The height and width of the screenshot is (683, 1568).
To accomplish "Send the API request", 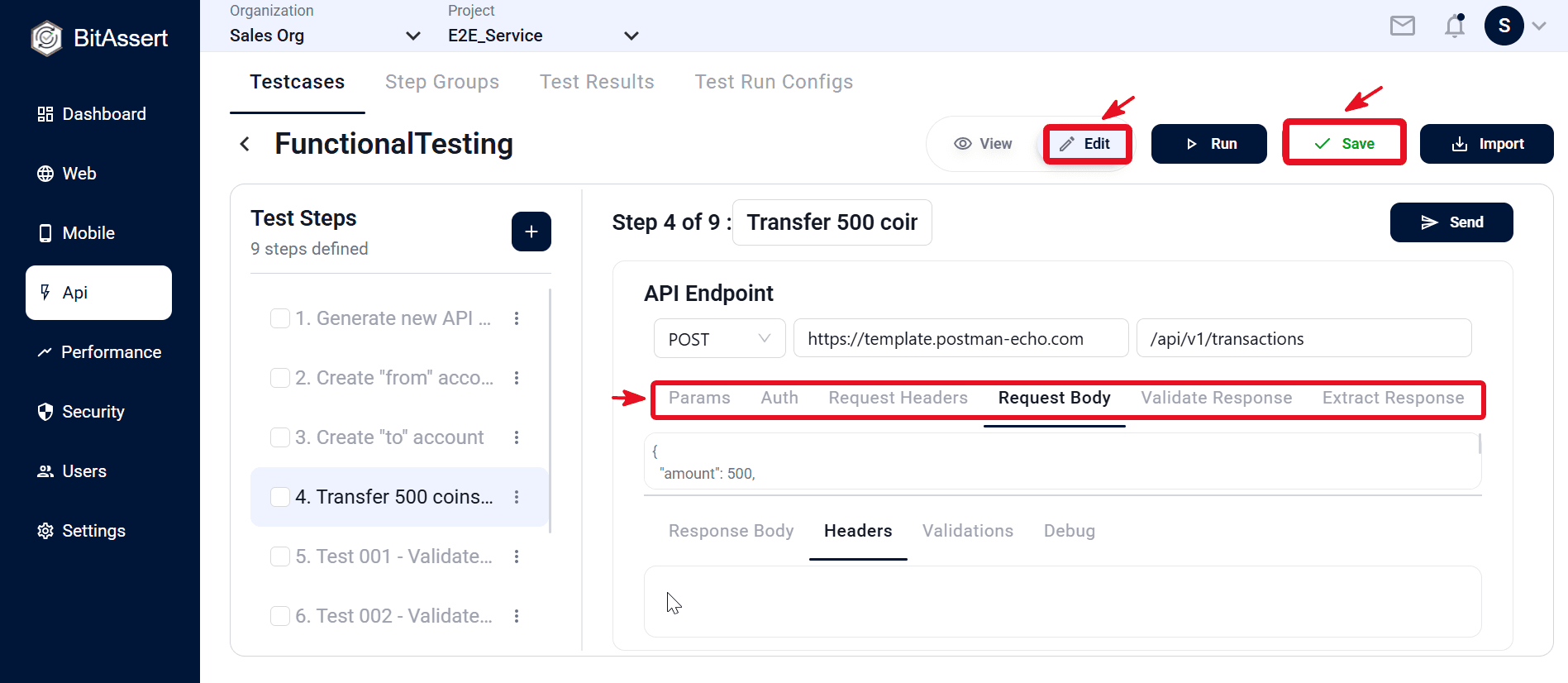I will pyautogui.click(x=1451, y=222).
